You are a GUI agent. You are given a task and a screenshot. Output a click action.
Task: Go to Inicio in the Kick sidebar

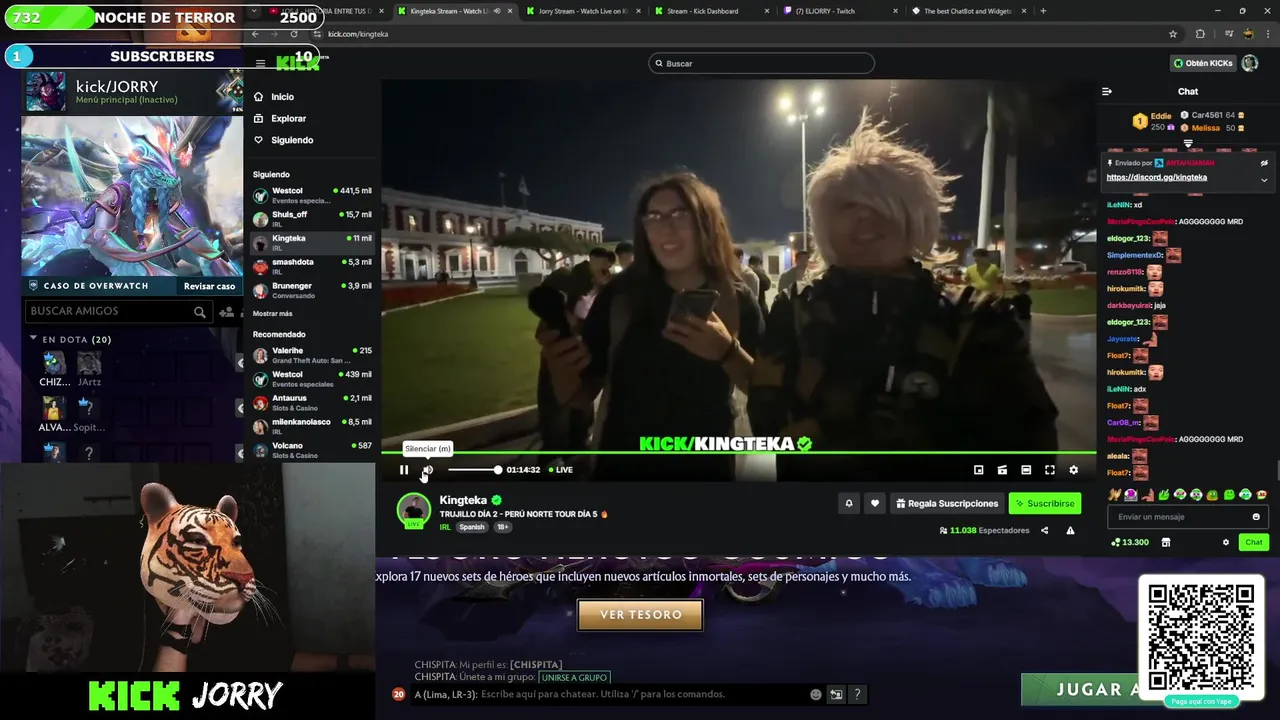point(274,97)
